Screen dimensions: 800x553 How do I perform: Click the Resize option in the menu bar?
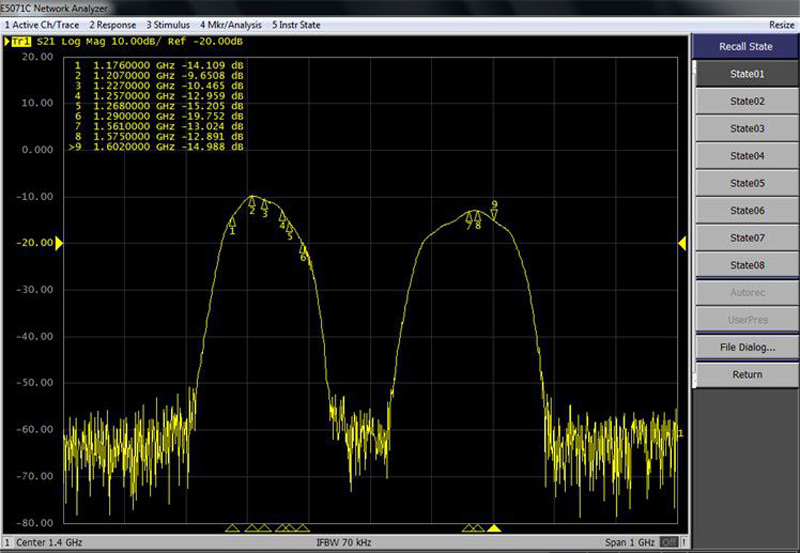[781, 25]
